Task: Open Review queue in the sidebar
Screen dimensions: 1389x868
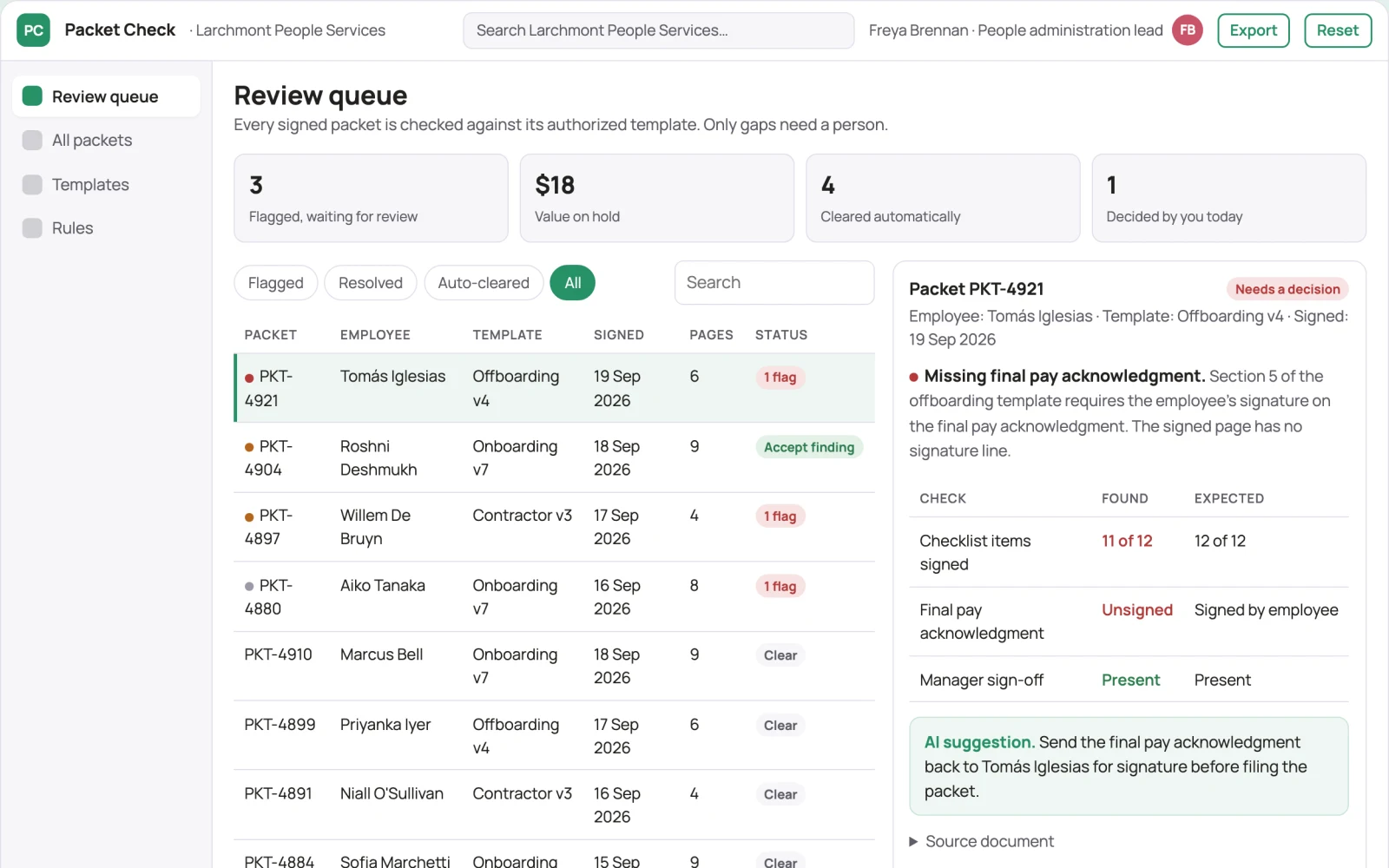Action: point(106,96)
